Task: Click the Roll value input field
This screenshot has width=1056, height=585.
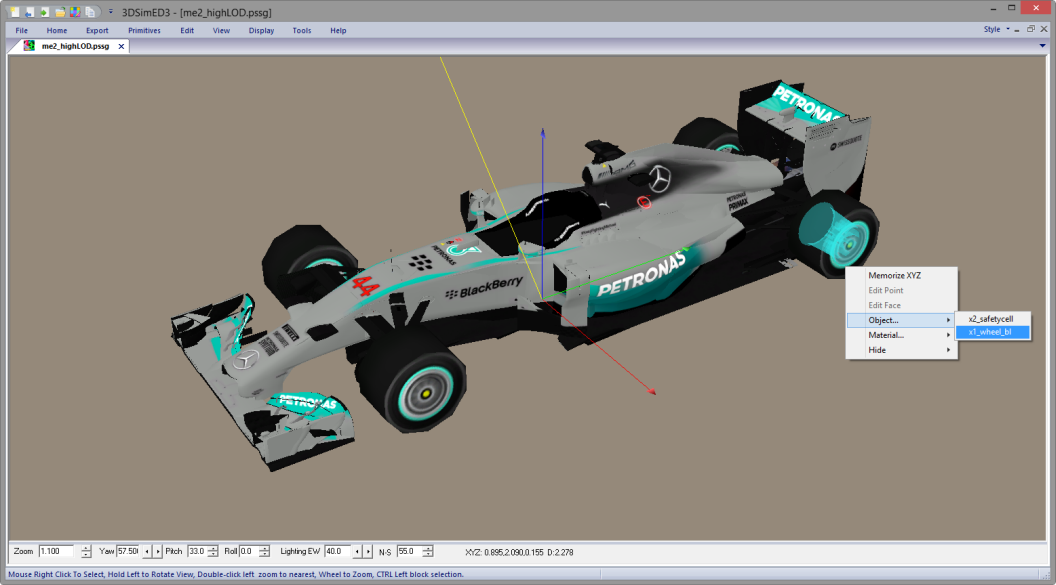Action: point(249,551)
